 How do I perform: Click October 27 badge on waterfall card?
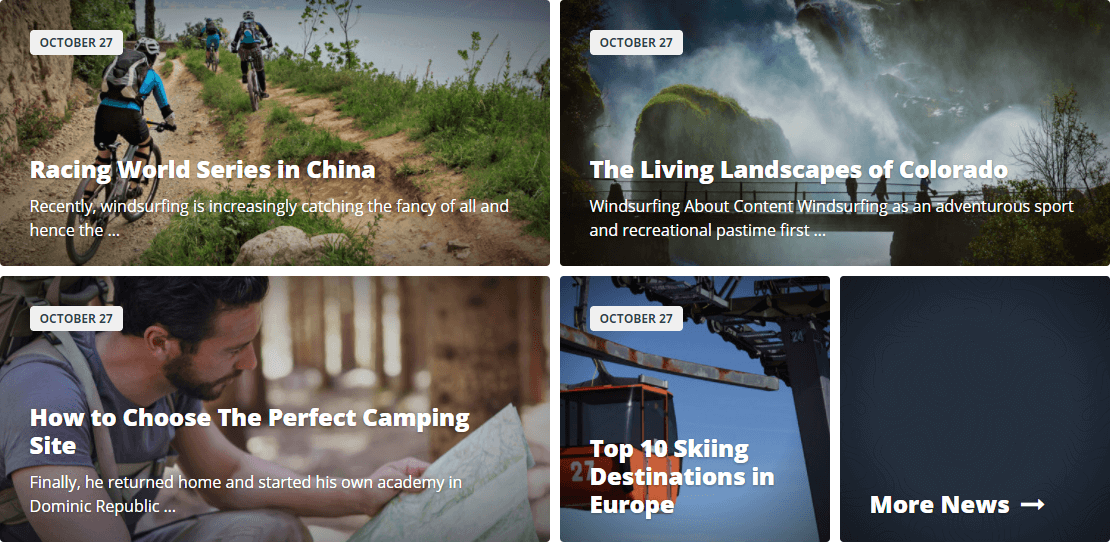636,42
